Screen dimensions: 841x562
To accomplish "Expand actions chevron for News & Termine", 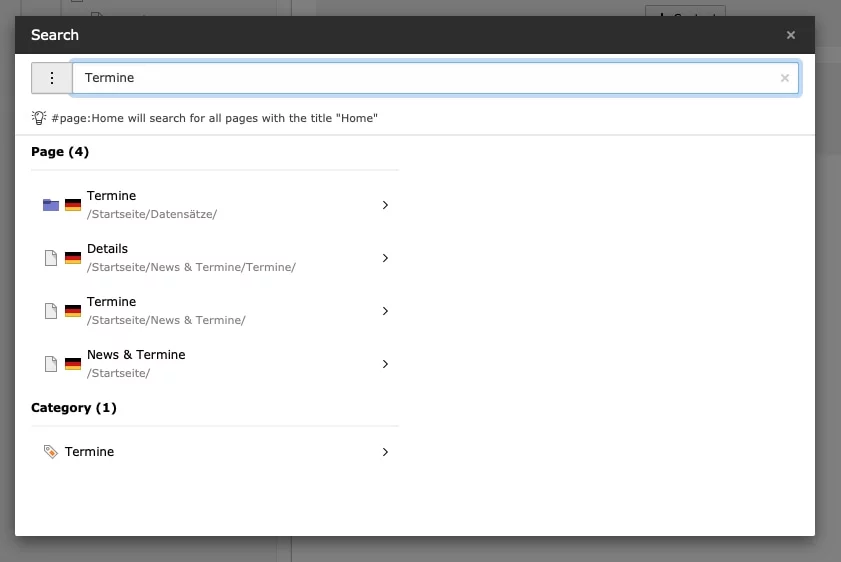I will [385, 364].
